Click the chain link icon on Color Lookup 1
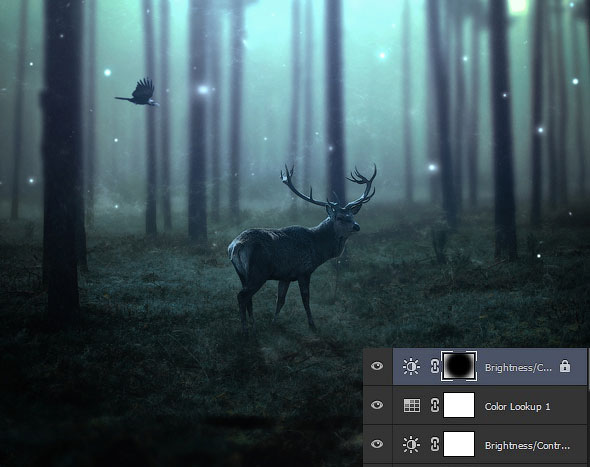 (435, 405)
